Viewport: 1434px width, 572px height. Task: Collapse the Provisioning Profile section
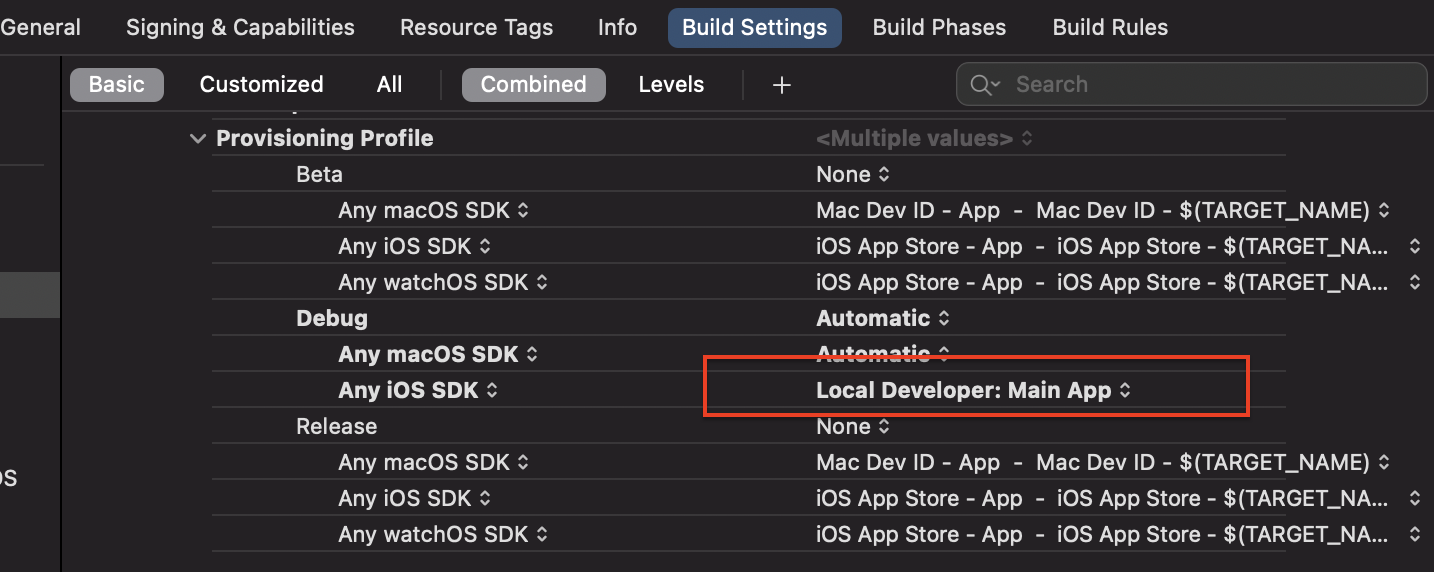point(198,139)
